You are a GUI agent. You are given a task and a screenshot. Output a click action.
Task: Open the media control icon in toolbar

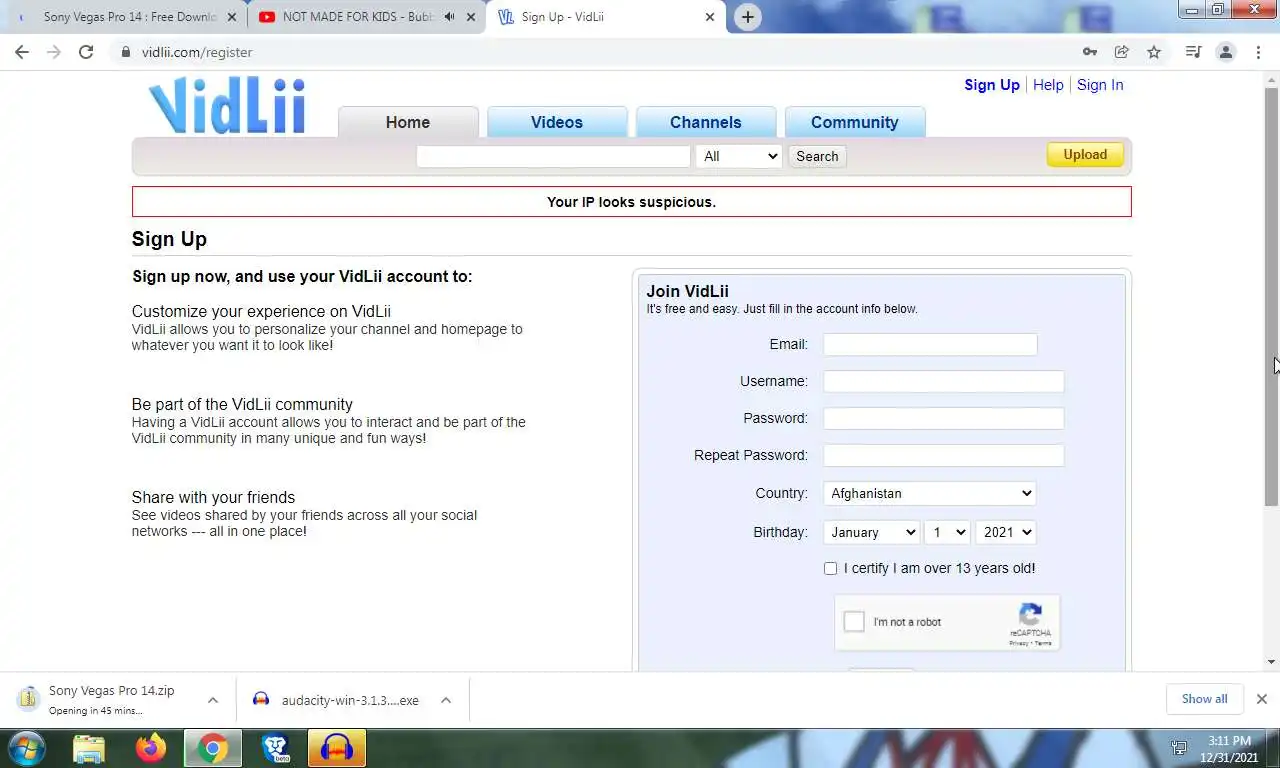pyautogui.click(x=1193, y=52)
